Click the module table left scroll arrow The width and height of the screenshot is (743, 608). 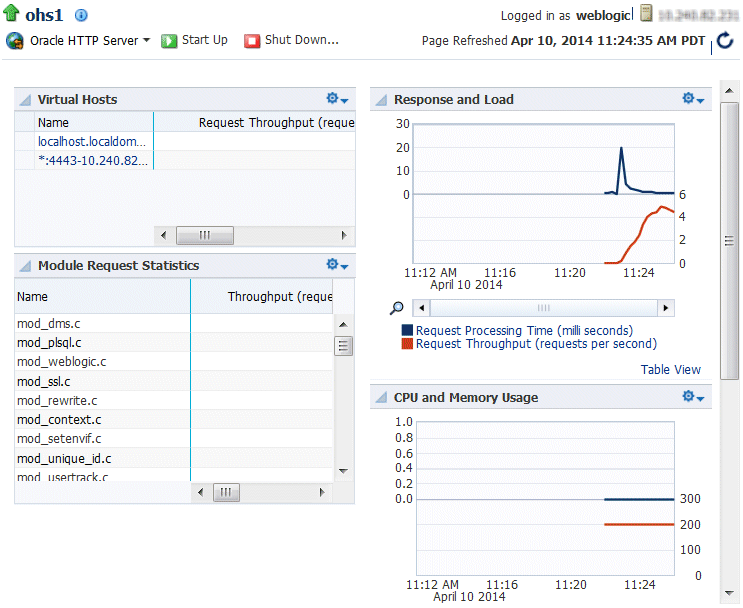pos(200,492)
